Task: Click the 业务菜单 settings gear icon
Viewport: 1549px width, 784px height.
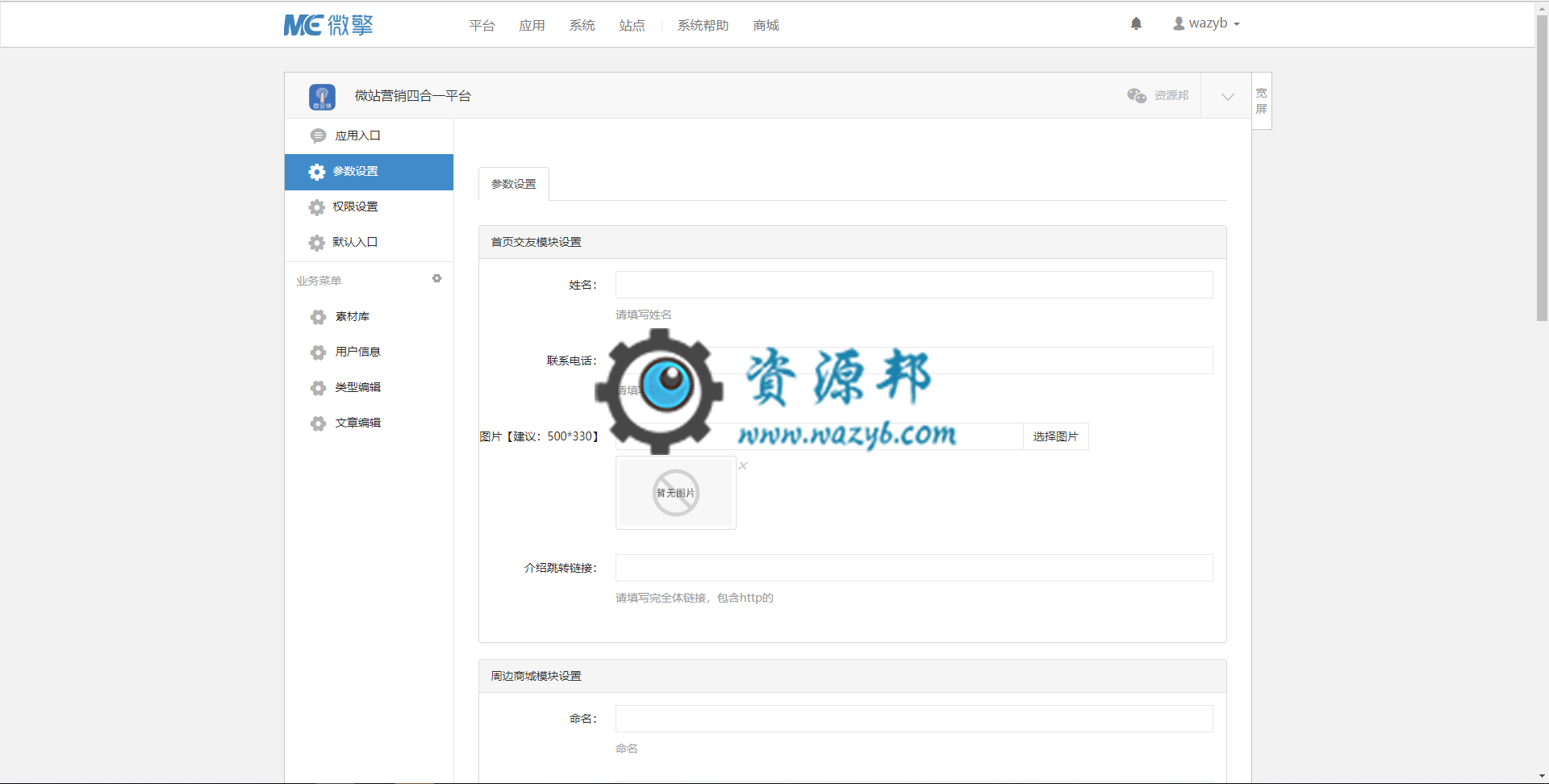Action: [x=436, y=278]
